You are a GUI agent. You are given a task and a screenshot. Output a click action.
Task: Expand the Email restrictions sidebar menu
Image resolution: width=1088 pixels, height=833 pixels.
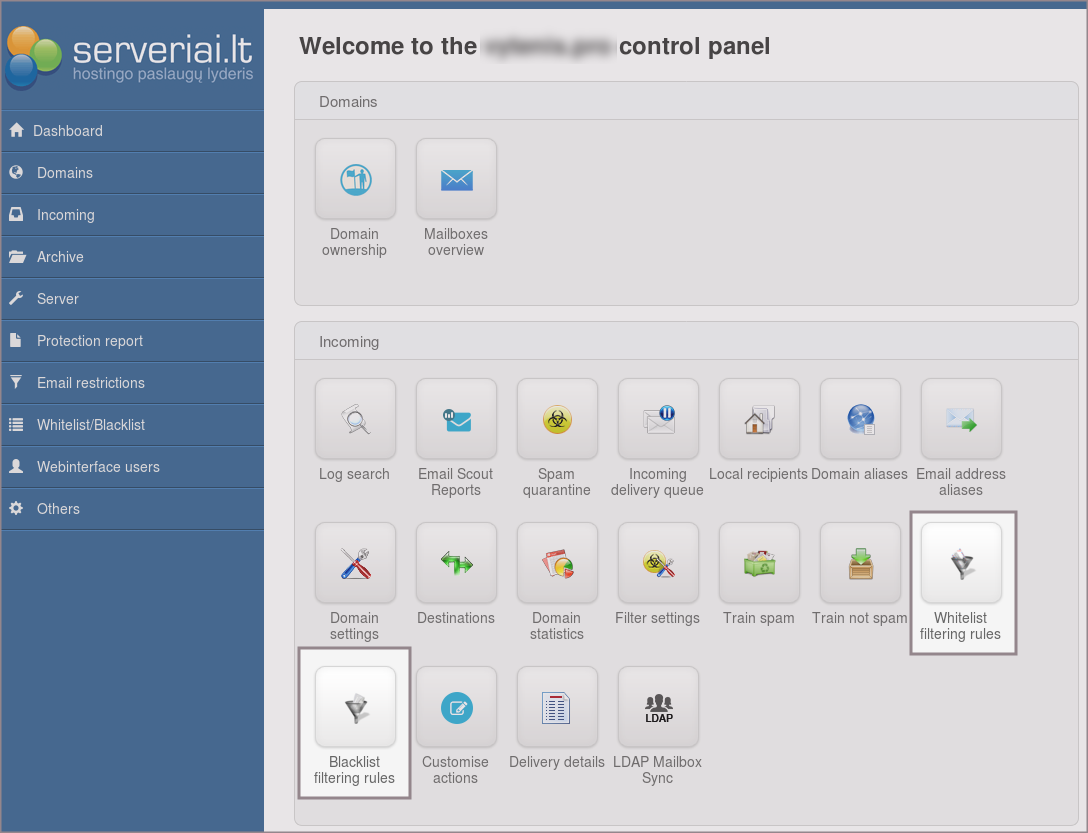pyautogui.click(x=90, y=383)
